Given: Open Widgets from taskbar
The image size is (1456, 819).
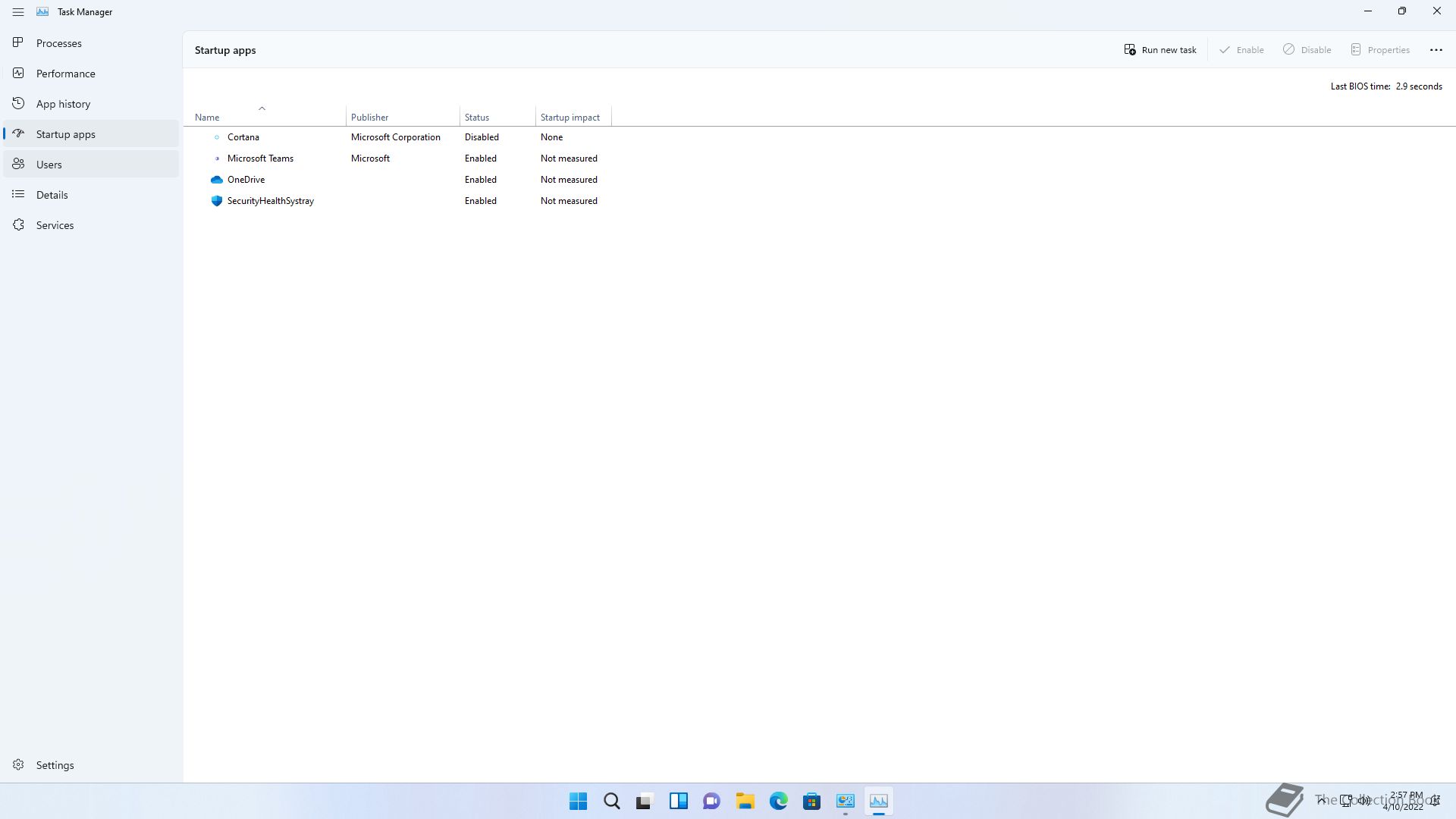Looking at the screenshot, I should pos(678,801).
